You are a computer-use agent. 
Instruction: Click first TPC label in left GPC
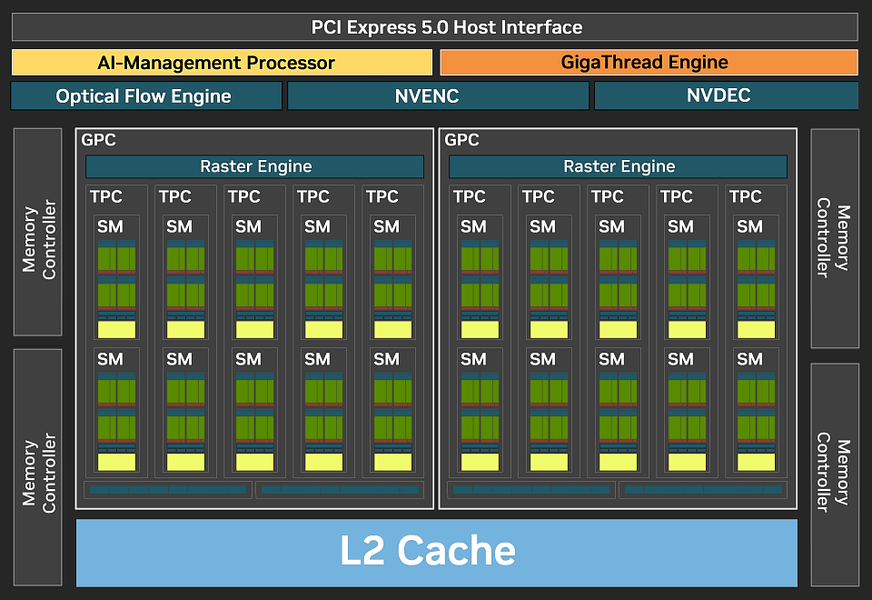106,197
